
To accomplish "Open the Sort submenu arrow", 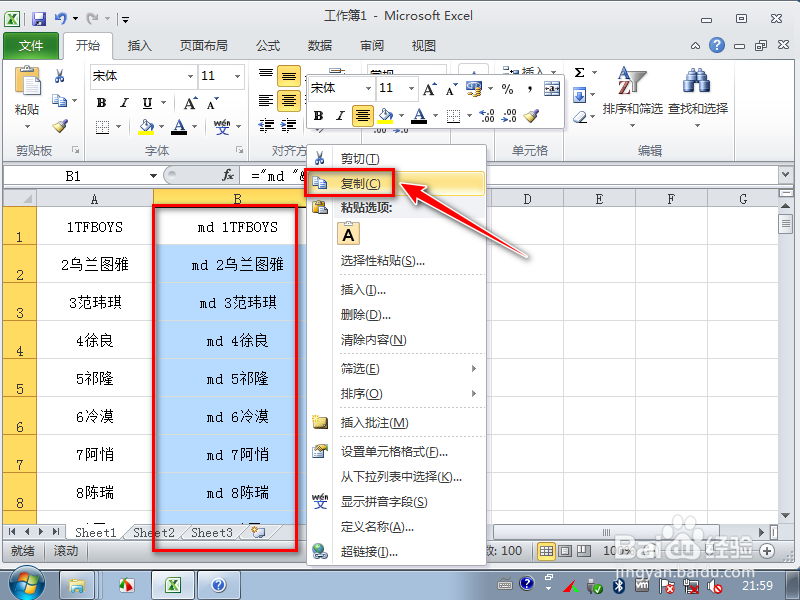I will 474,393.
